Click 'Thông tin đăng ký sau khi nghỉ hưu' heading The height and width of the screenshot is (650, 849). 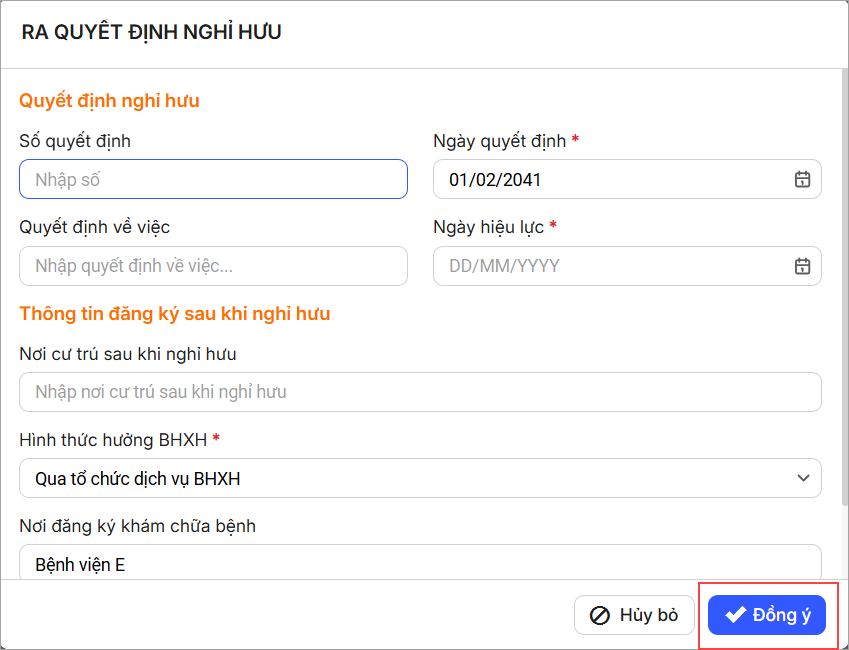click(175, 314)
